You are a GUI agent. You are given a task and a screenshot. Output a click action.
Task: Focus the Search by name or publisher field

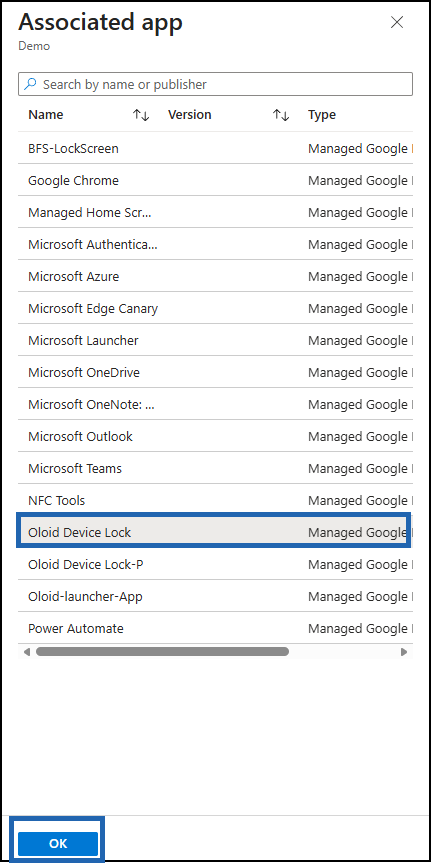coord(215,84)
